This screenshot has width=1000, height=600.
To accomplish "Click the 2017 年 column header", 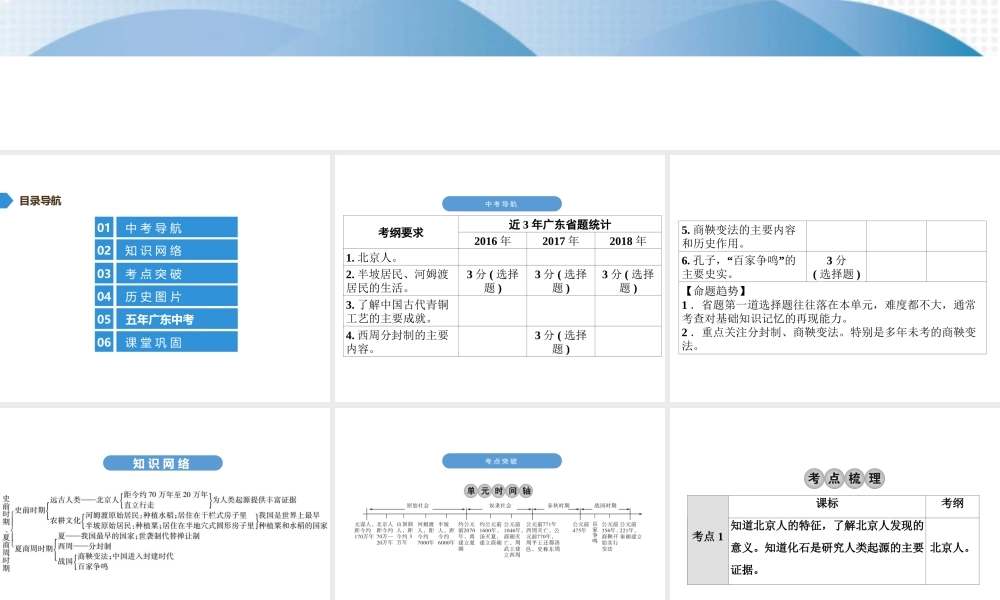I will click(561, 241).
